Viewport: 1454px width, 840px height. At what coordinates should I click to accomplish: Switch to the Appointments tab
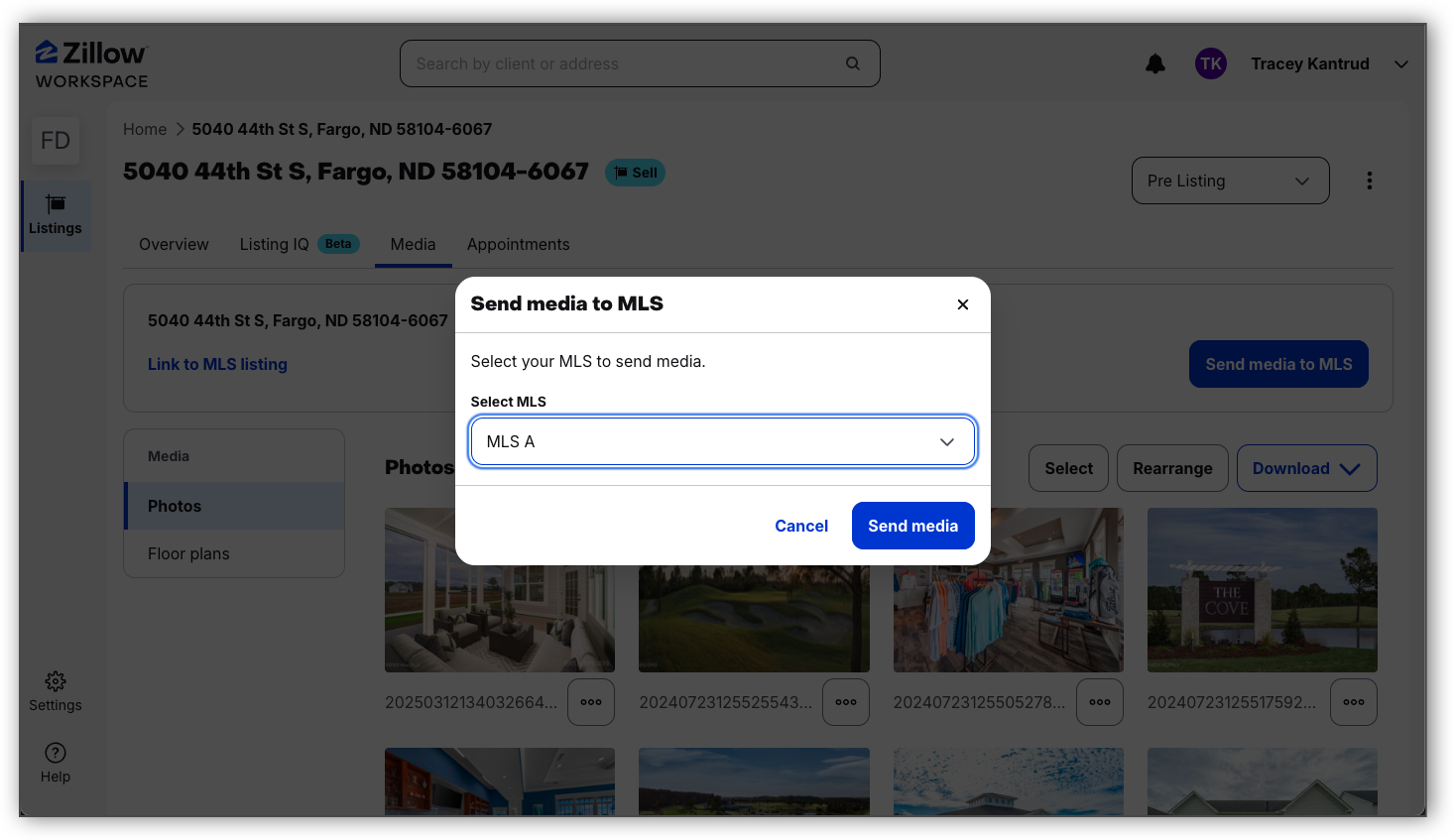click(x=518, y=244)
